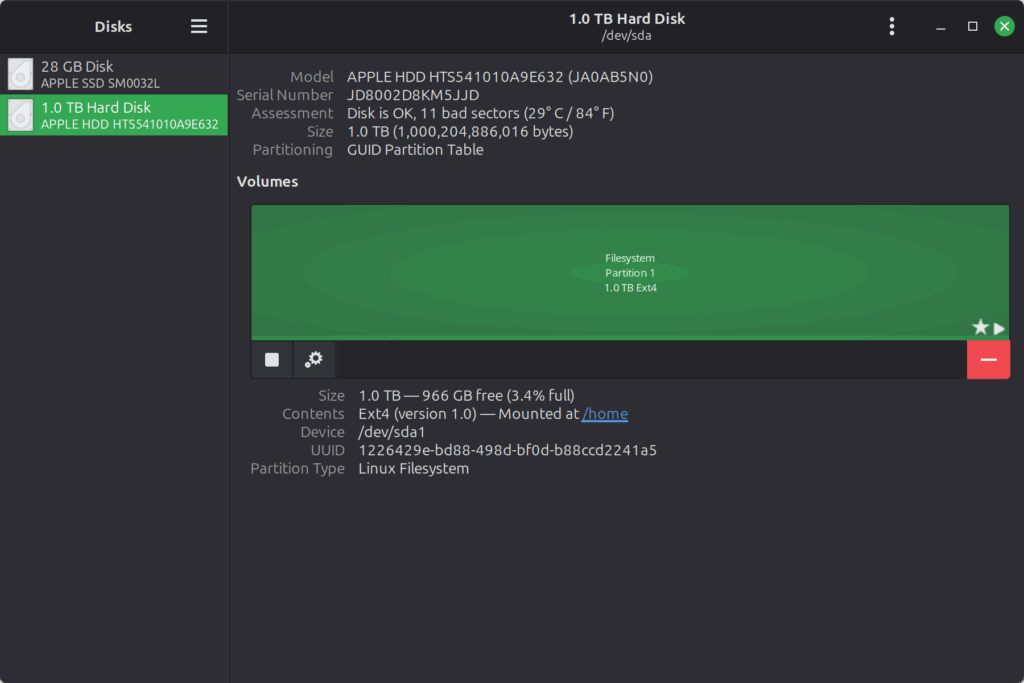Viewport: 1024px width, 683px height.
Task: Unmount the partition with the stop button
Action: pyautogui.click(x=272, y=360)
